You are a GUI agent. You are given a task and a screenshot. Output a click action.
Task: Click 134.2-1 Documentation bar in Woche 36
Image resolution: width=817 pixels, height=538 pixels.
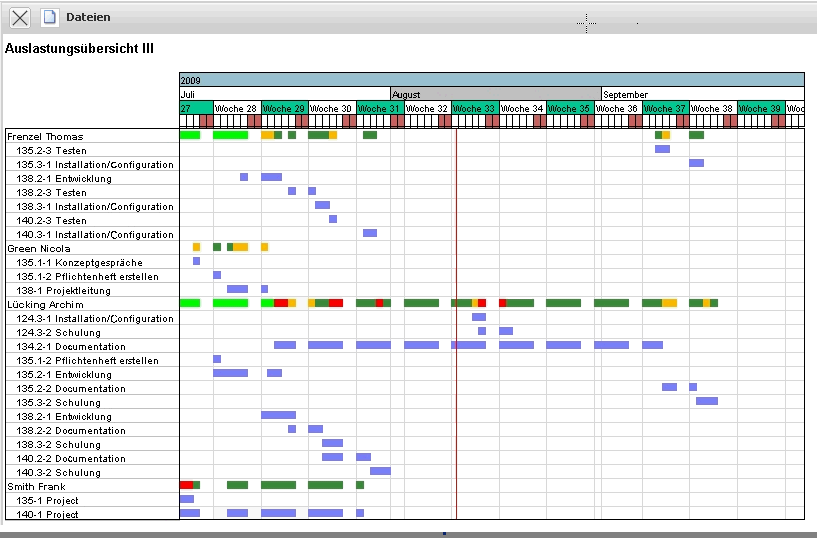tap(612, 345)
